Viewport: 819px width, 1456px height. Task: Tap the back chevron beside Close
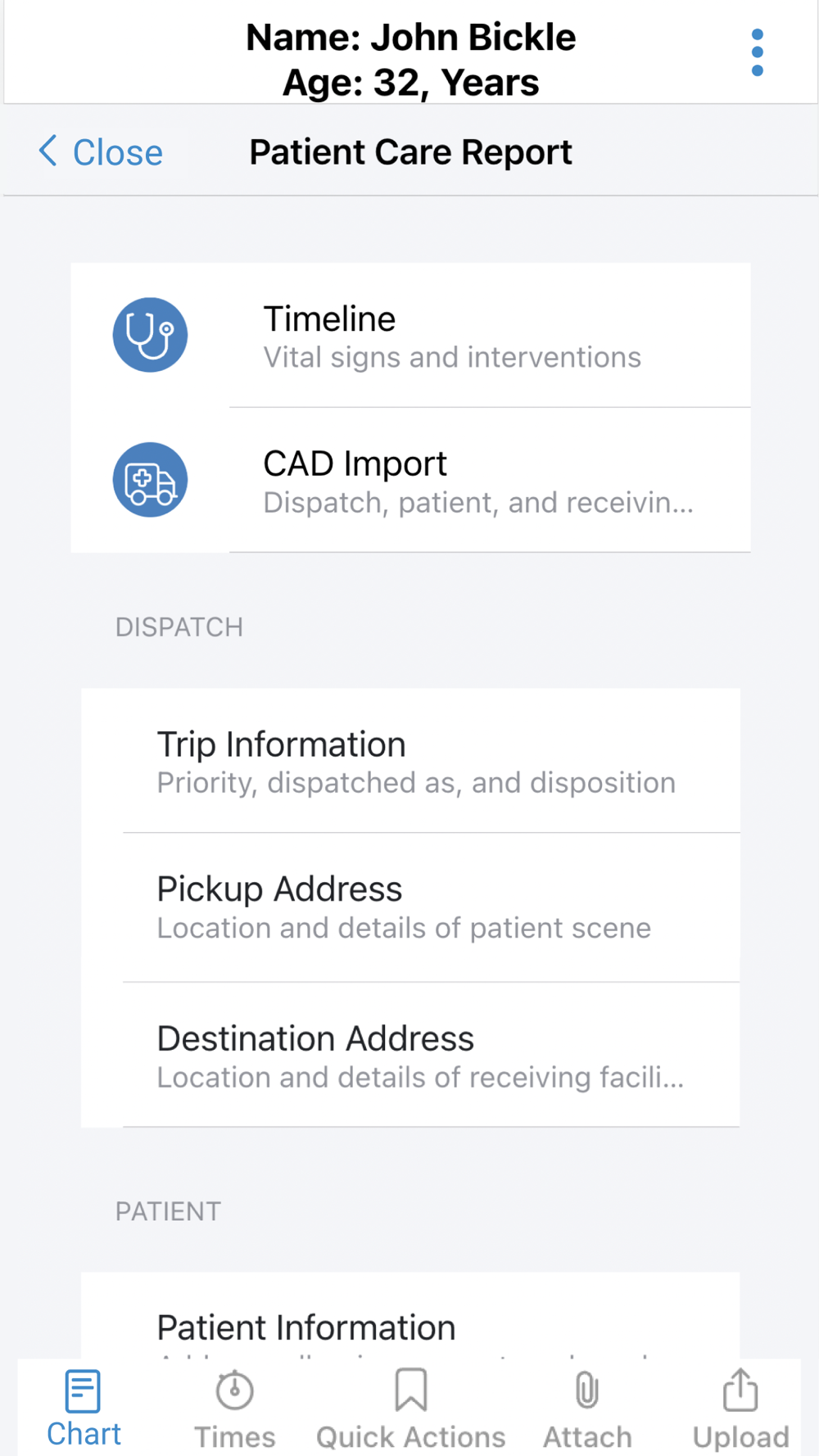pyautogui.click(x=48, y=151)
